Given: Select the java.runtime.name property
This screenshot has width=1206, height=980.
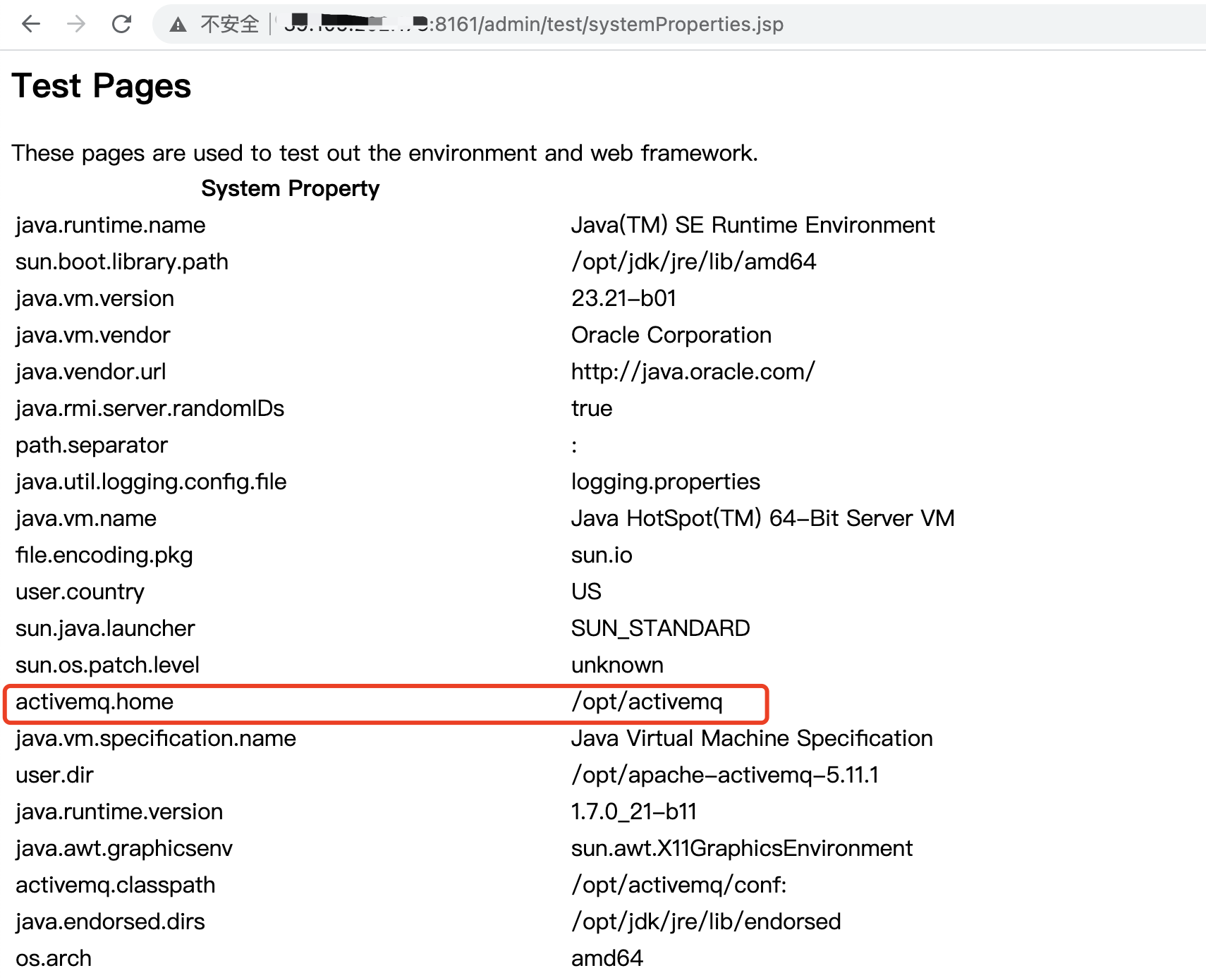Looking at the screenshot, I should pos(110,225).
